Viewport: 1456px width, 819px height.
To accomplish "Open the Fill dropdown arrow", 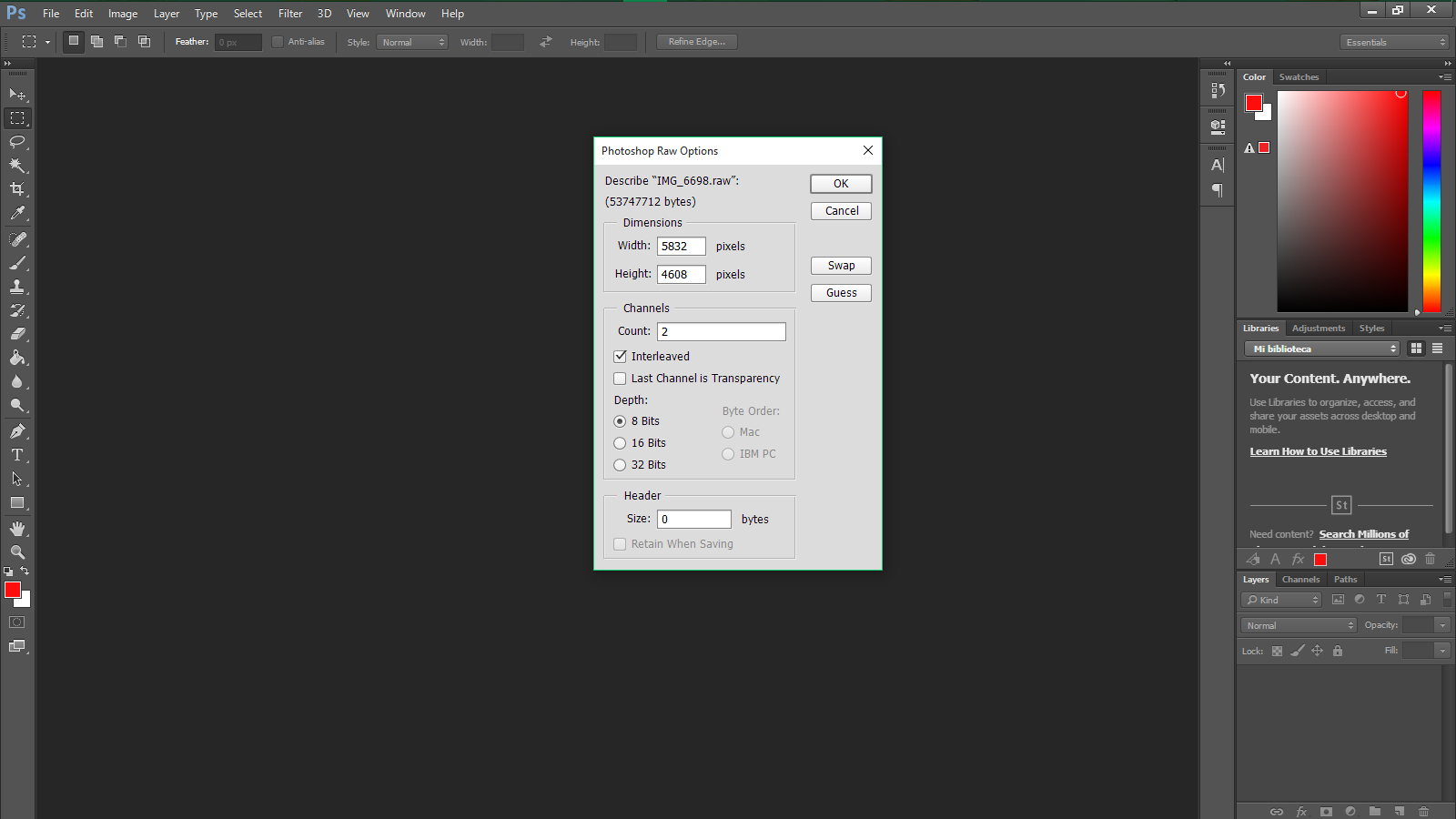I will click(x=1442, y=651).
